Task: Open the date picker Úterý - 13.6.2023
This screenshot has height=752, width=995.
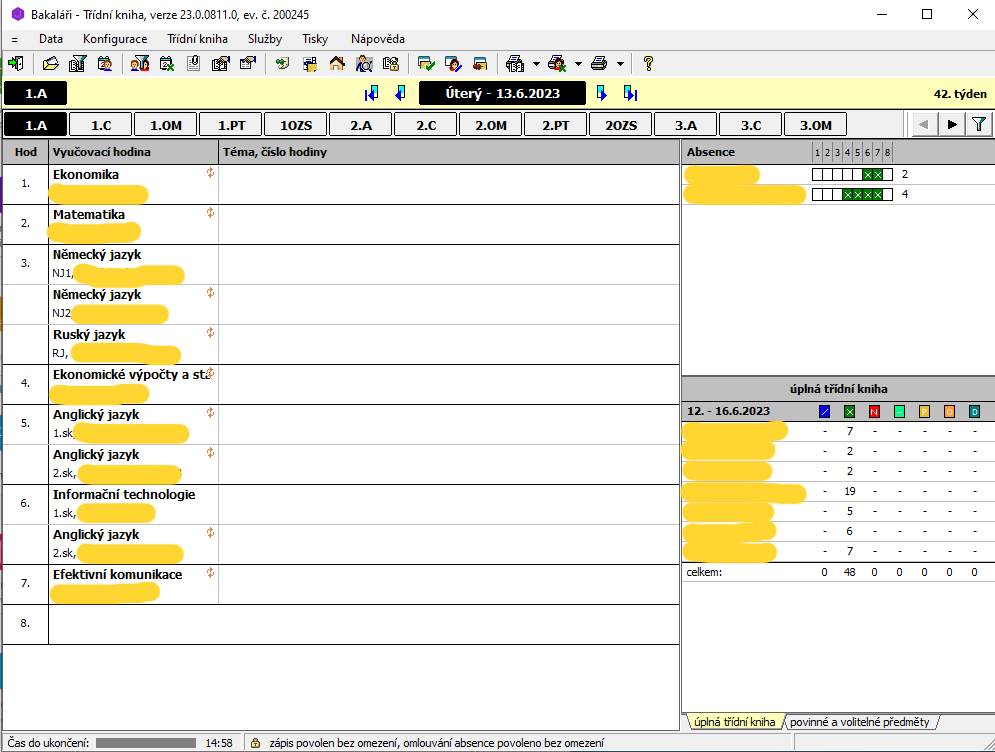Action: [x=502, y=93]
